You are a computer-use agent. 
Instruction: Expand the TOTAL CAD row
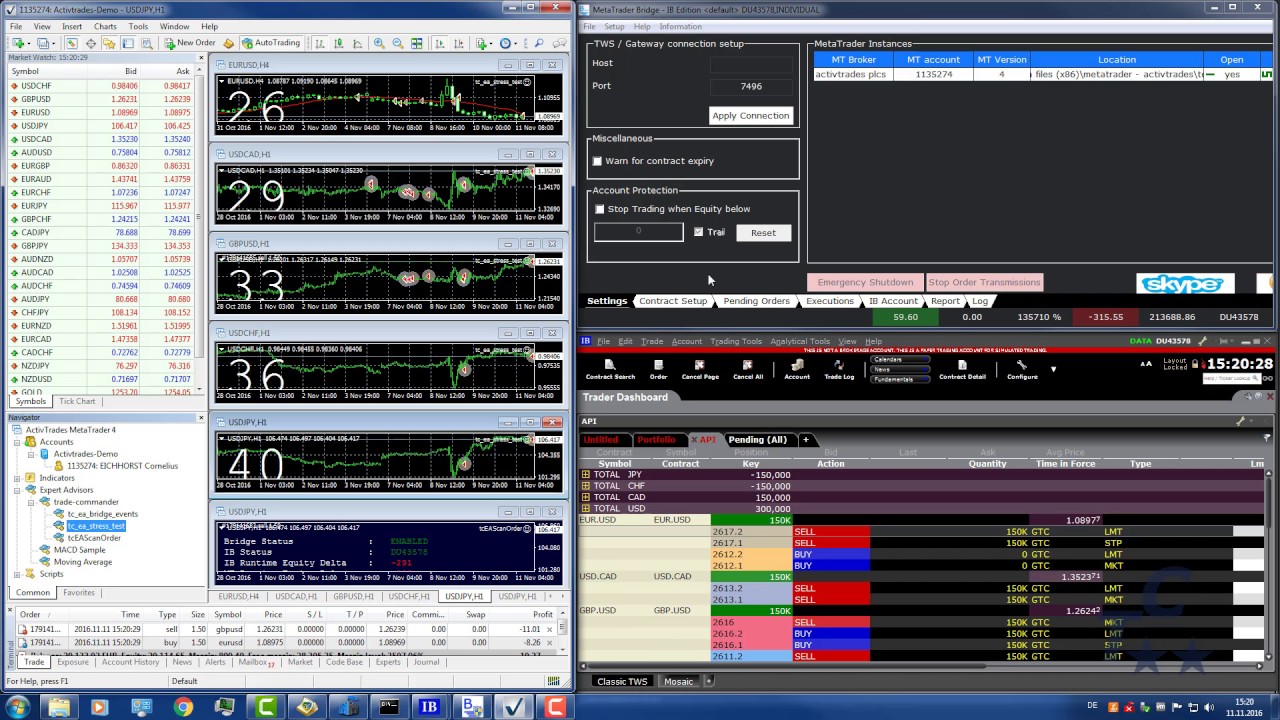click(586, 497)
